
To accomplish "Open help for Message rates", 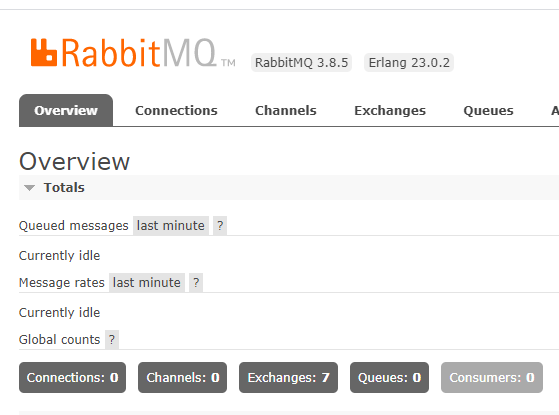I will point(196,283).
